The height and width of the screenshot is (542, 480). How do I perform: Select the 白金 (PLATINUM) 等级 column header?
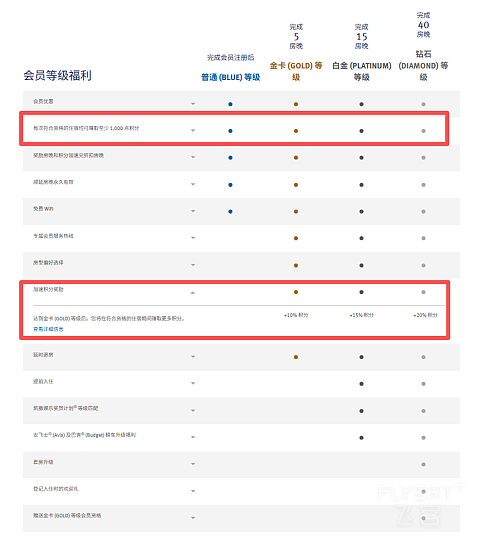(361, 71)
